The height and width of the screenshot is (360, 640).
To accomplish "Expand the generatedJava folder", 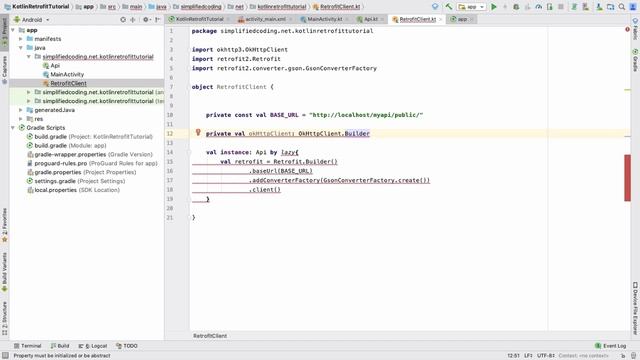I will 21,110.
